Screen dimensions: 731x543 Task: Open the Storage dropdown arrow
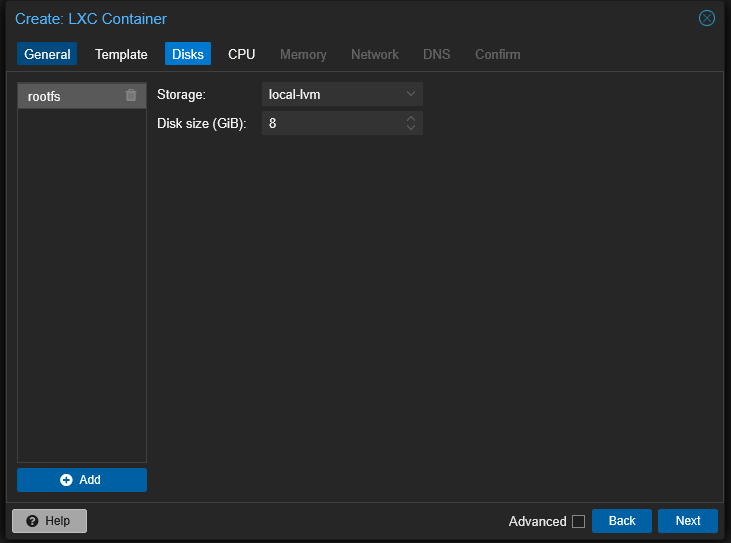coord(411,94)
